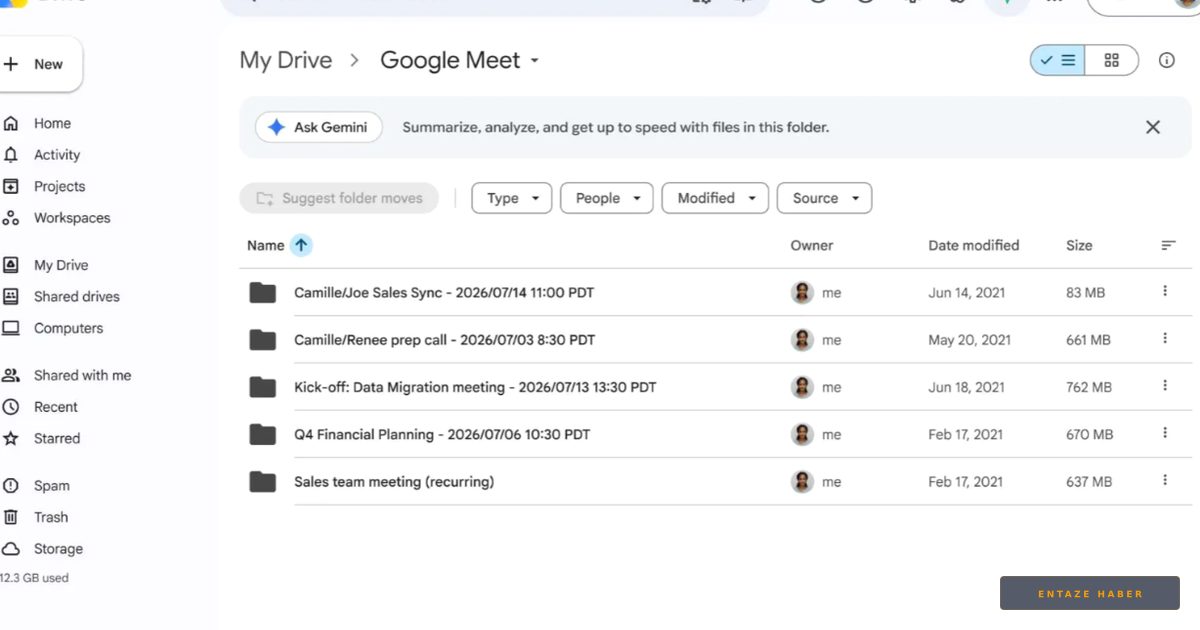Select Q4 Financial Planning - 2026/07/06 folder name
The height and width of the screenshot is (630, 1200).
click(442, 435)
